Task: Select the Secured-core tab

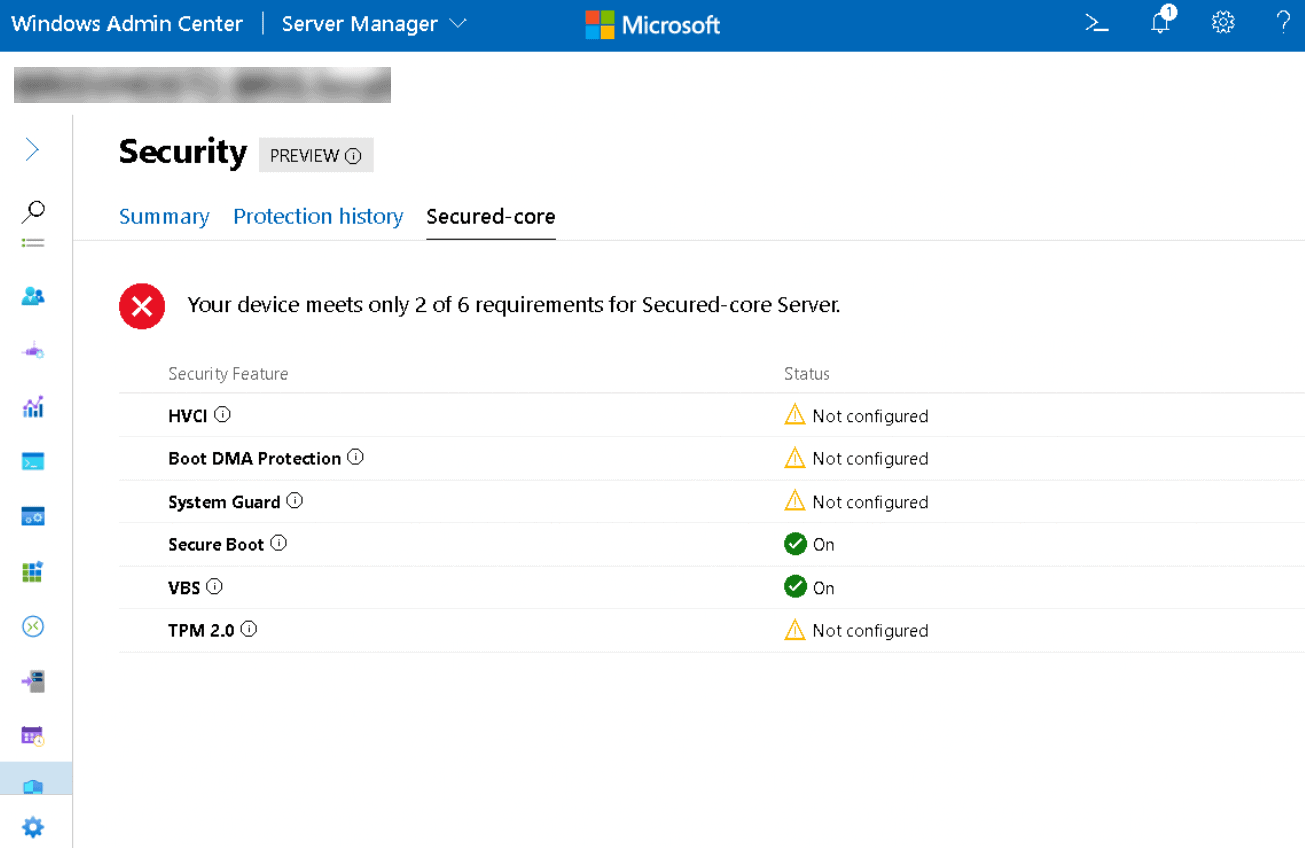Action: [x=491, y=216]
